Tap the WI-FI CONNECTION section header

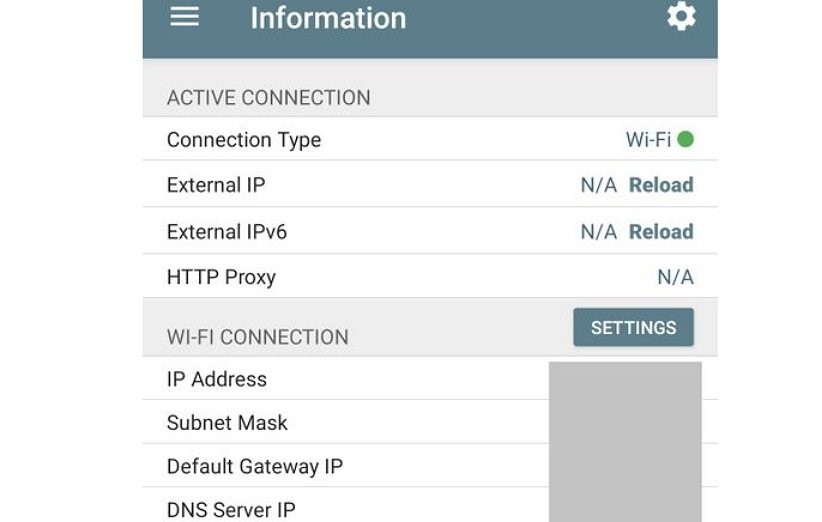[258, 337]
